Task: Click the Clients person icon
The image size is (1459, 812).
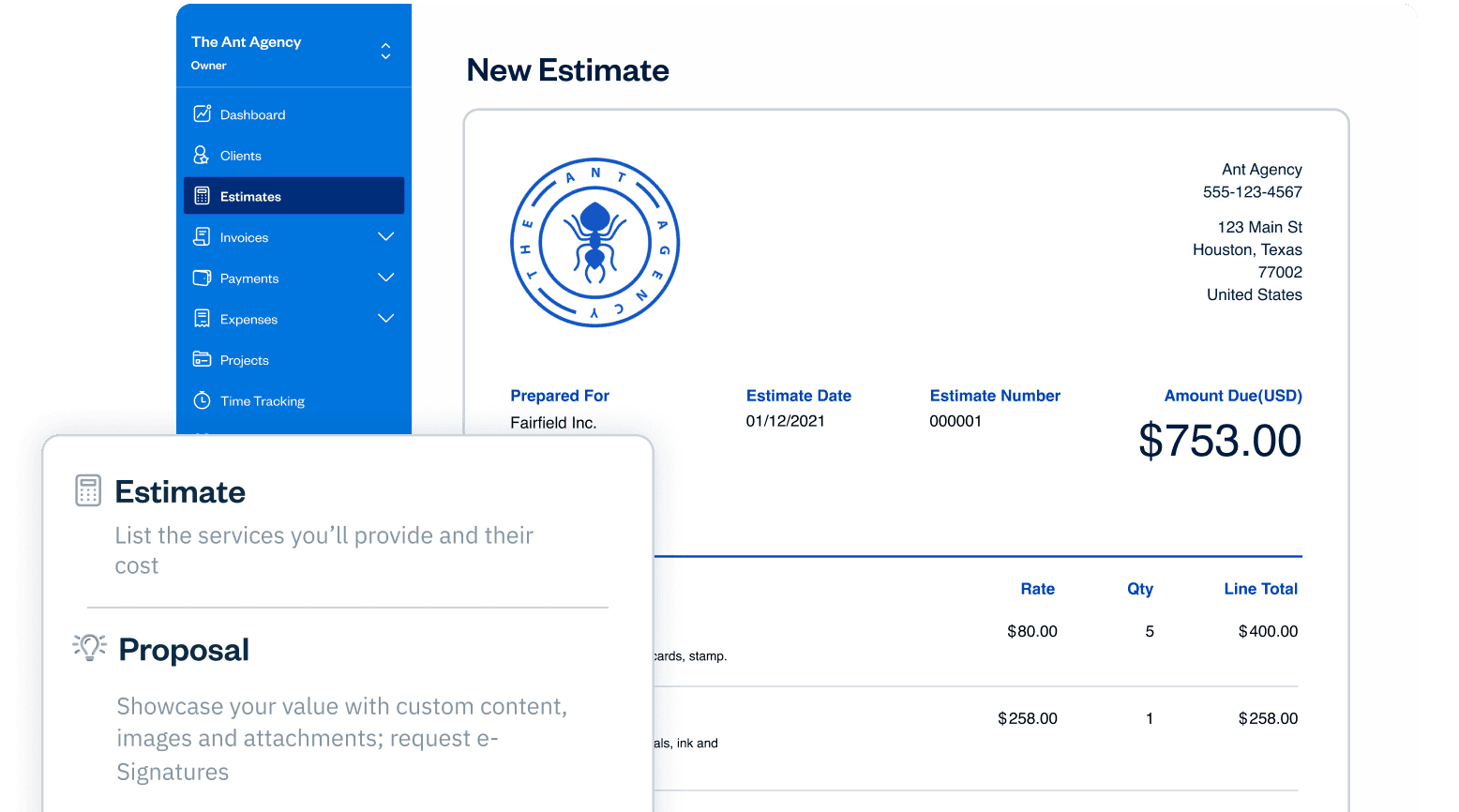Action: click(201, 155)
